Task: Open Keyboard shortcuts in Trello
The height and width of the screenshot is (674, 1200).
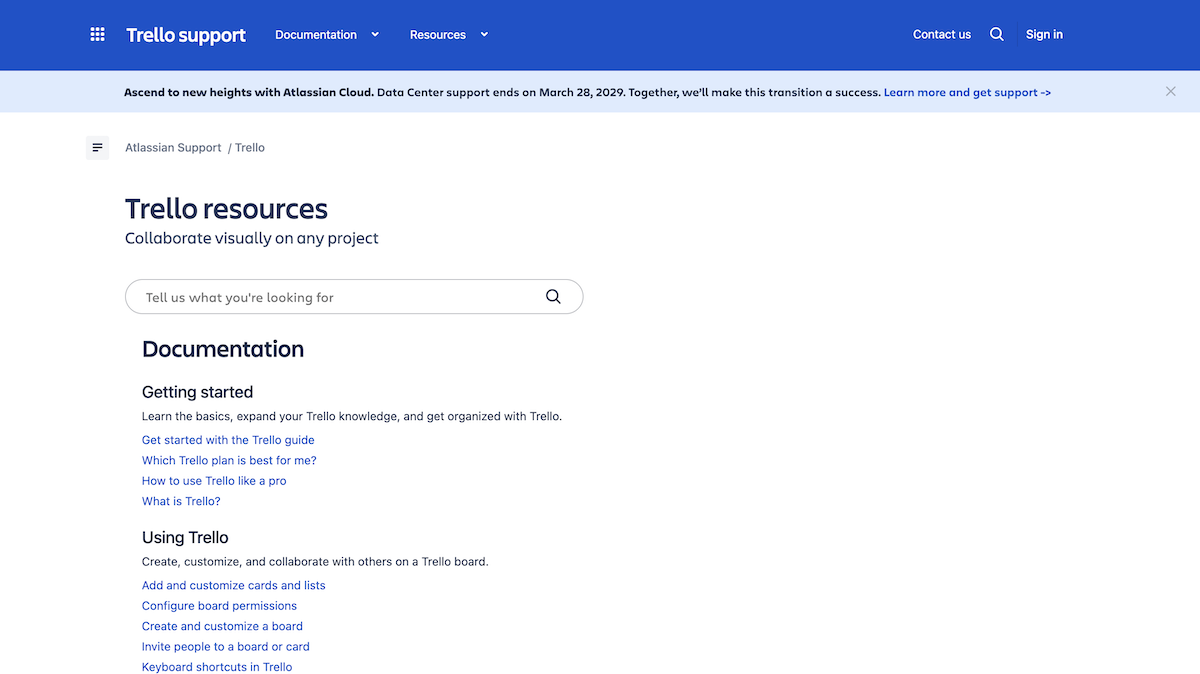Action: [x=217, y=666]
